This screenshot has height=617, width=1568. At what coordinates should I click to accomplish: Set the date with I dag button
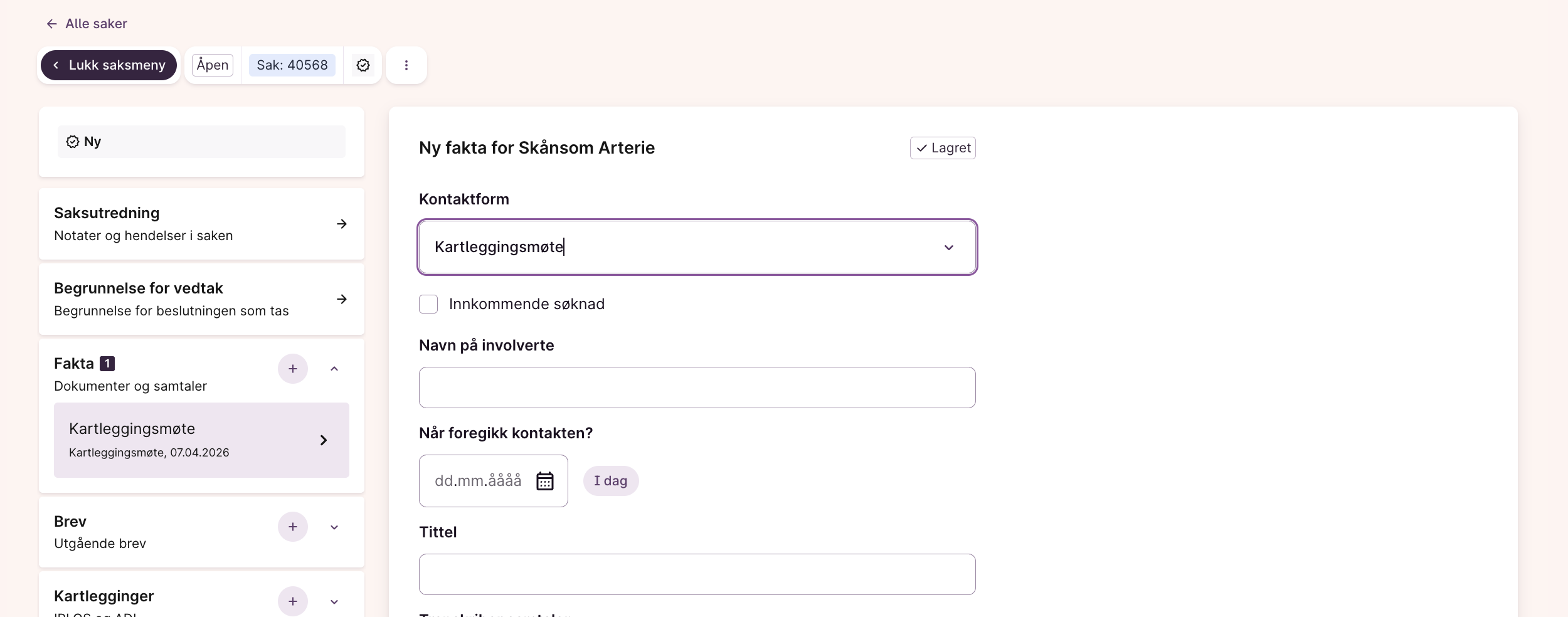tap(610, 481)
